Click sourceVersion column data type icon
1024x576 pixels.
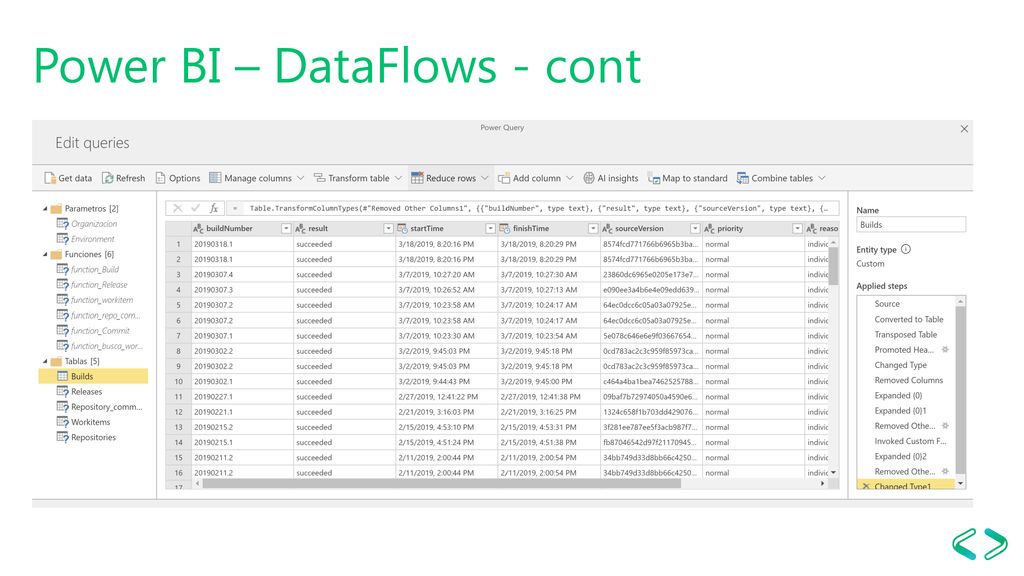click(607, 229)
